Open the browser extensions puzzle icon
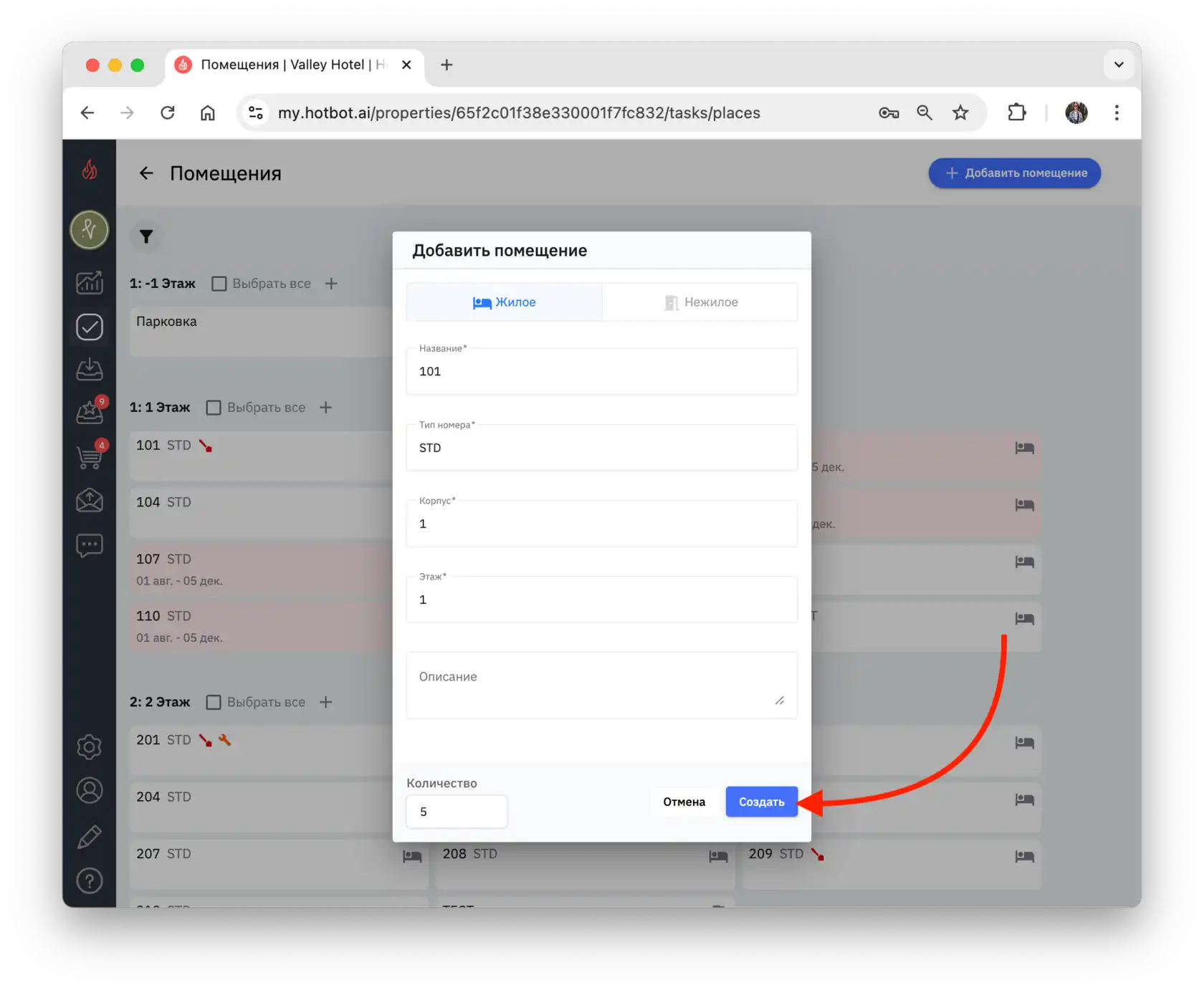The height and width of the screenshot is (990, 1204). pyautogui.click(x=1017, y=112)
